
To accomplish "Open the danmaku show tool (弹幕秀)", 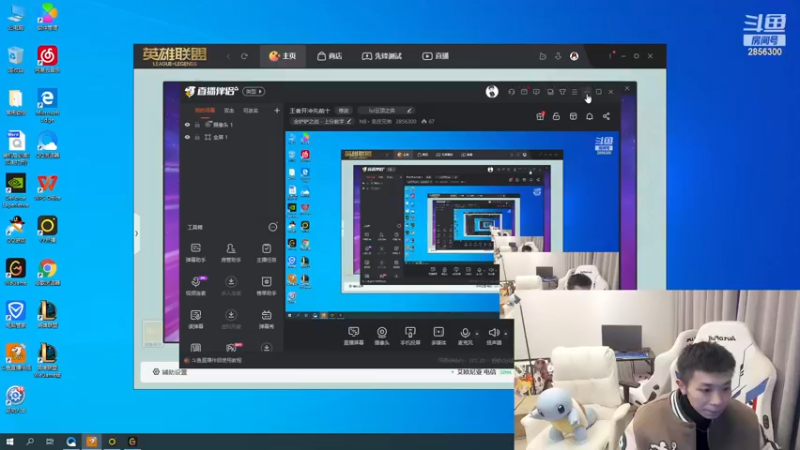I will (266, 319).
